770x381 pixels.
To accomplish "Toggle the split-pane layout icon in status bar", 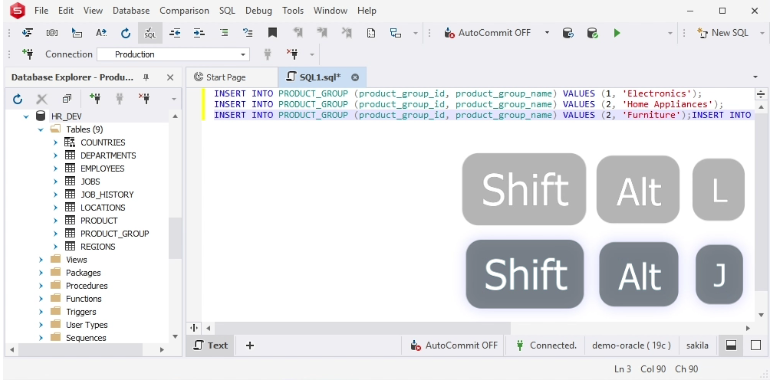I will (x=731, y=346).
